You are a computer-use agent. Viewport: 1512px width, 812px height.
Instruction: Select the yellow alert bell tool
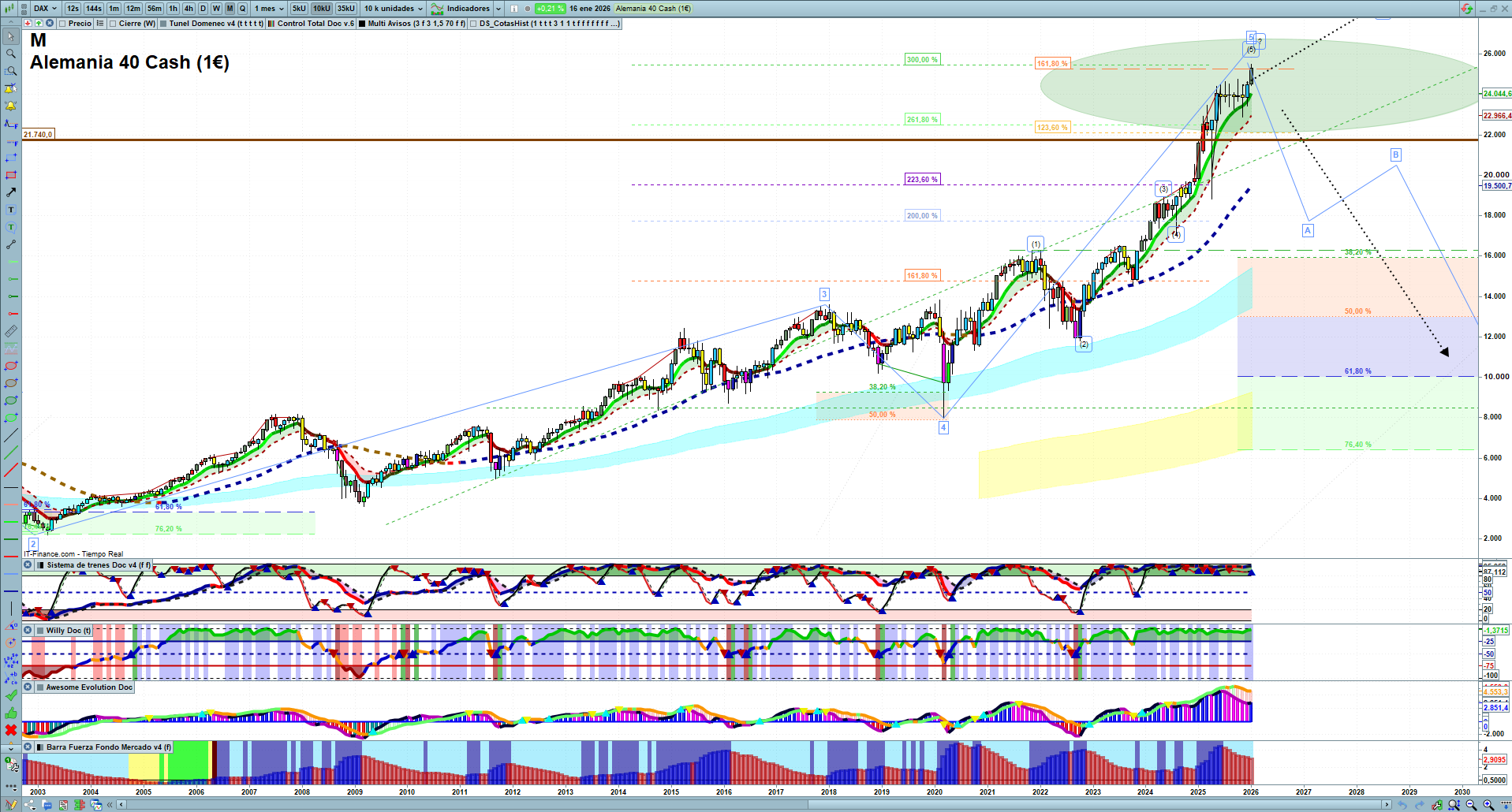[x=11, y=106]
